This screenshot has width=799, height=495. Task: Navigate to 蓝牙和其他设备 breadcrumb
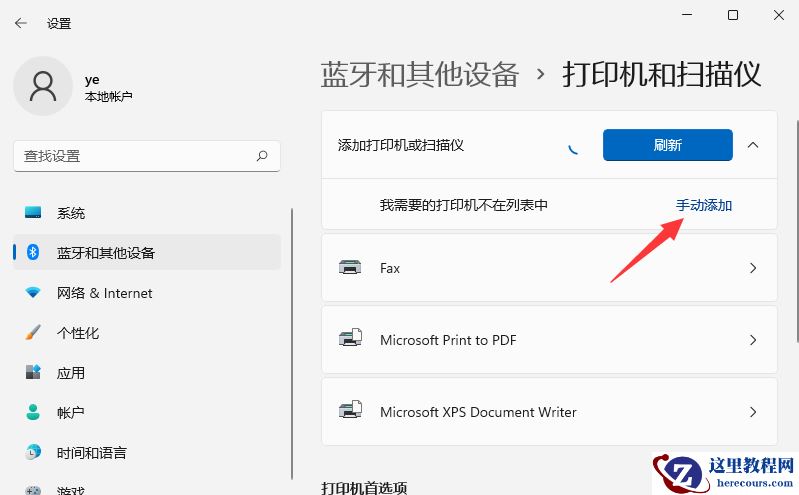(x=420, y=74)
